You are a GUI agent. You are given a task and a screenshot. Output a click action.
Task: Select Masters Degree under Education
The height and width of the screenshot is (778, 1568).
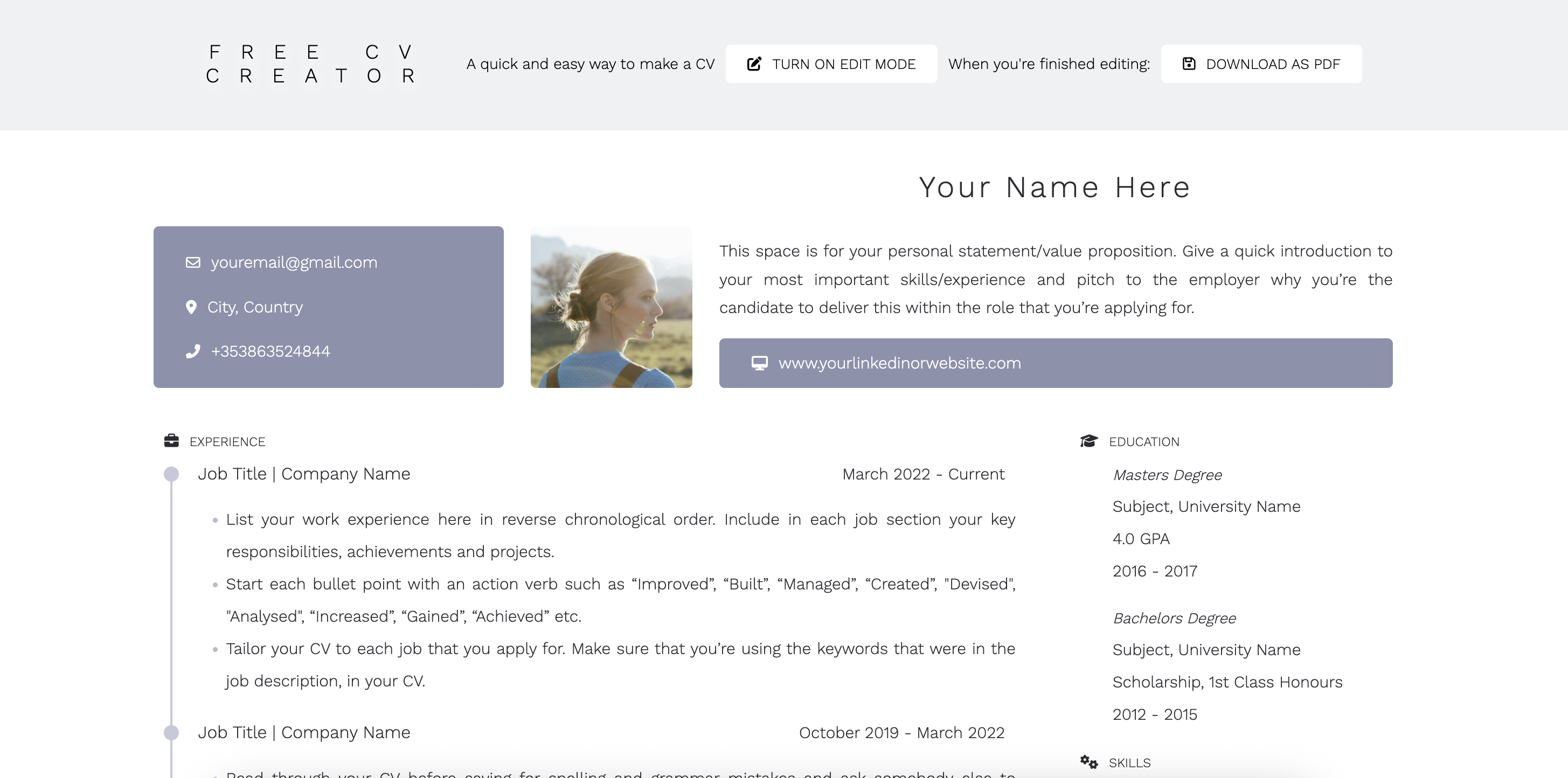tap(1167, 474)
